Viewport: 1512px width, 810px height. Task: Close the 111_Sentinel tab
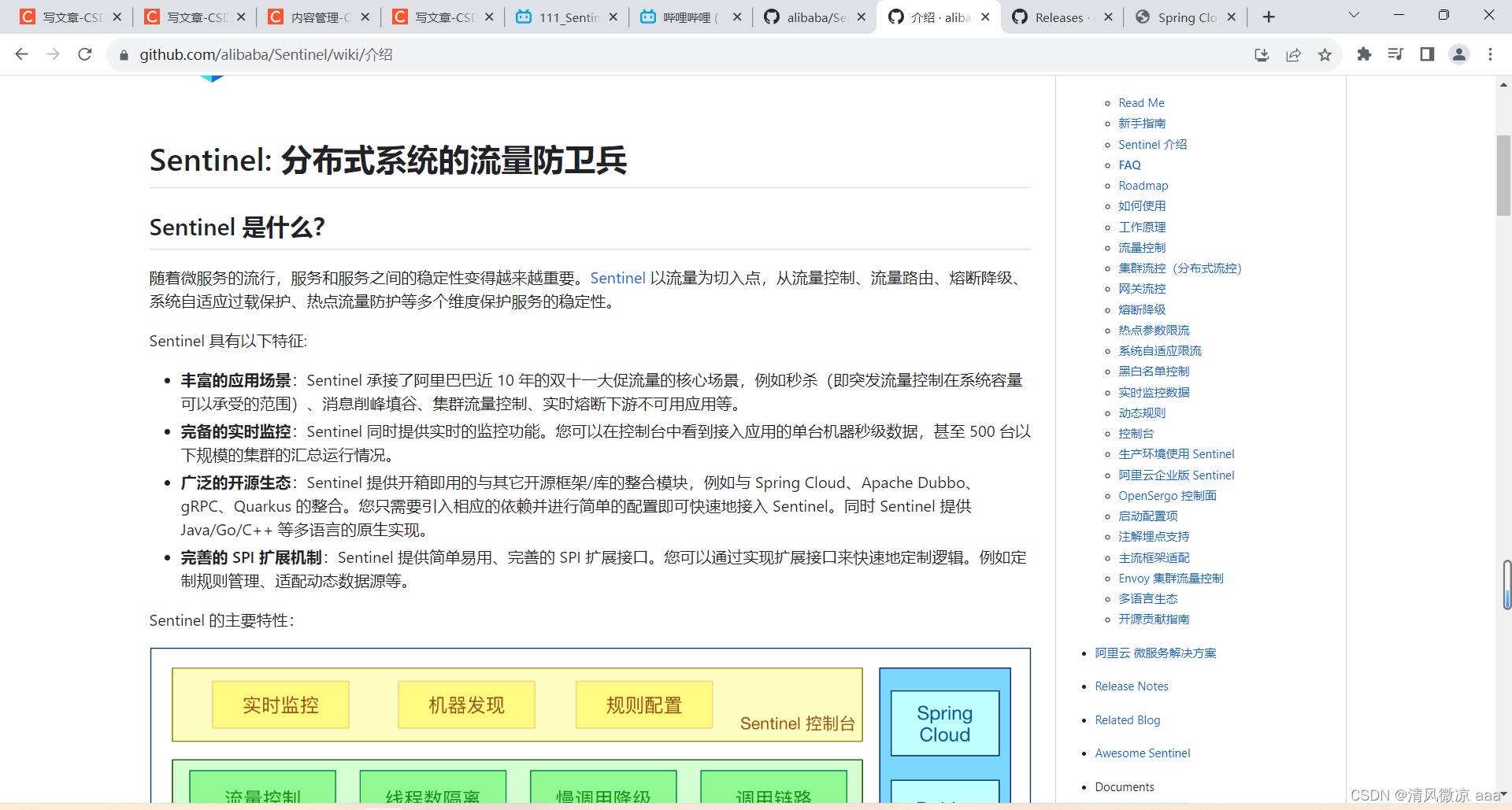(x=613, y=17)
